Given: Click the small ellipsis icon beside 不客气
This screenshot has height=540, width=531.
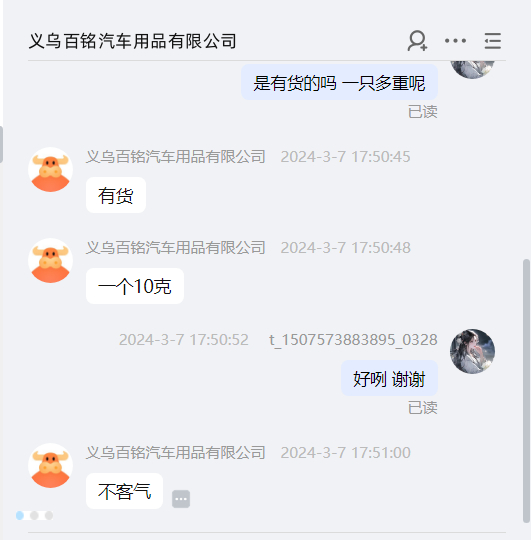Looking at the screenshot, I should coord(181,499).
